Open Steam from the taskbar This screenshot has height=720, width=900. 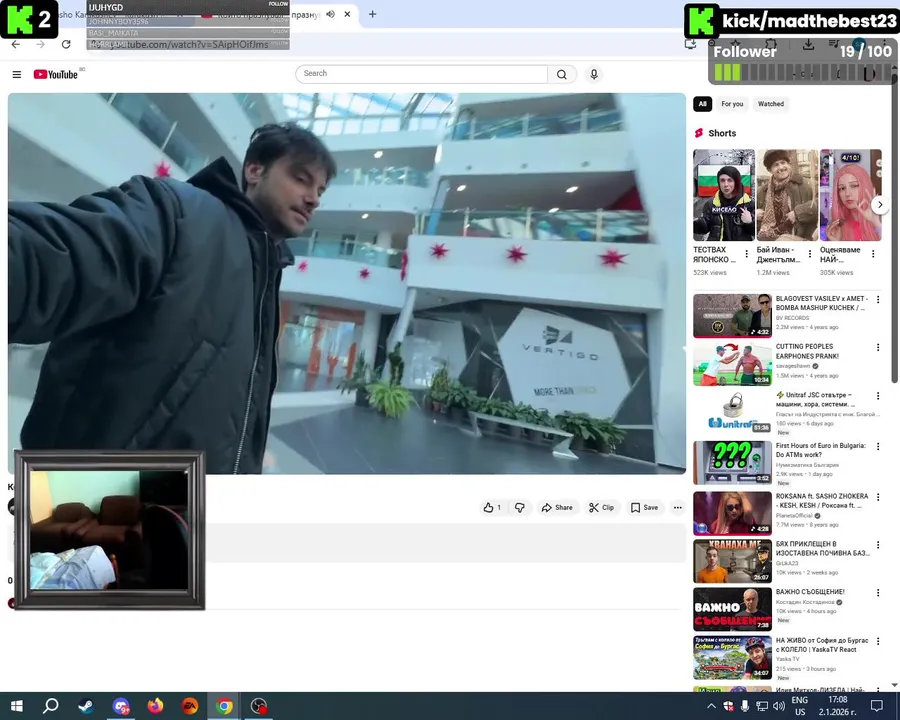click(86, 706)
